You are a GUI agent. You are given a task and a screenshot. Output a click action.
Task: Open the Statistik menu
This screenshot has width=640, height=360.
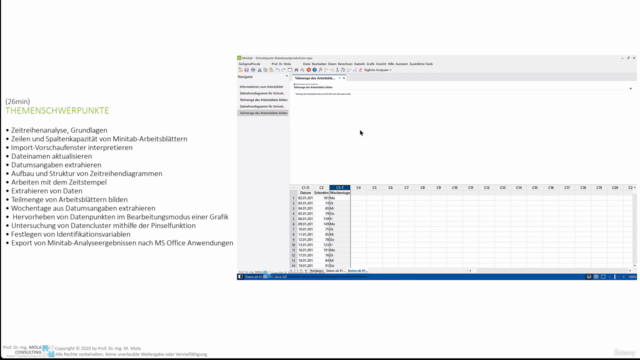pyautogui.click(x=359, y=64)
